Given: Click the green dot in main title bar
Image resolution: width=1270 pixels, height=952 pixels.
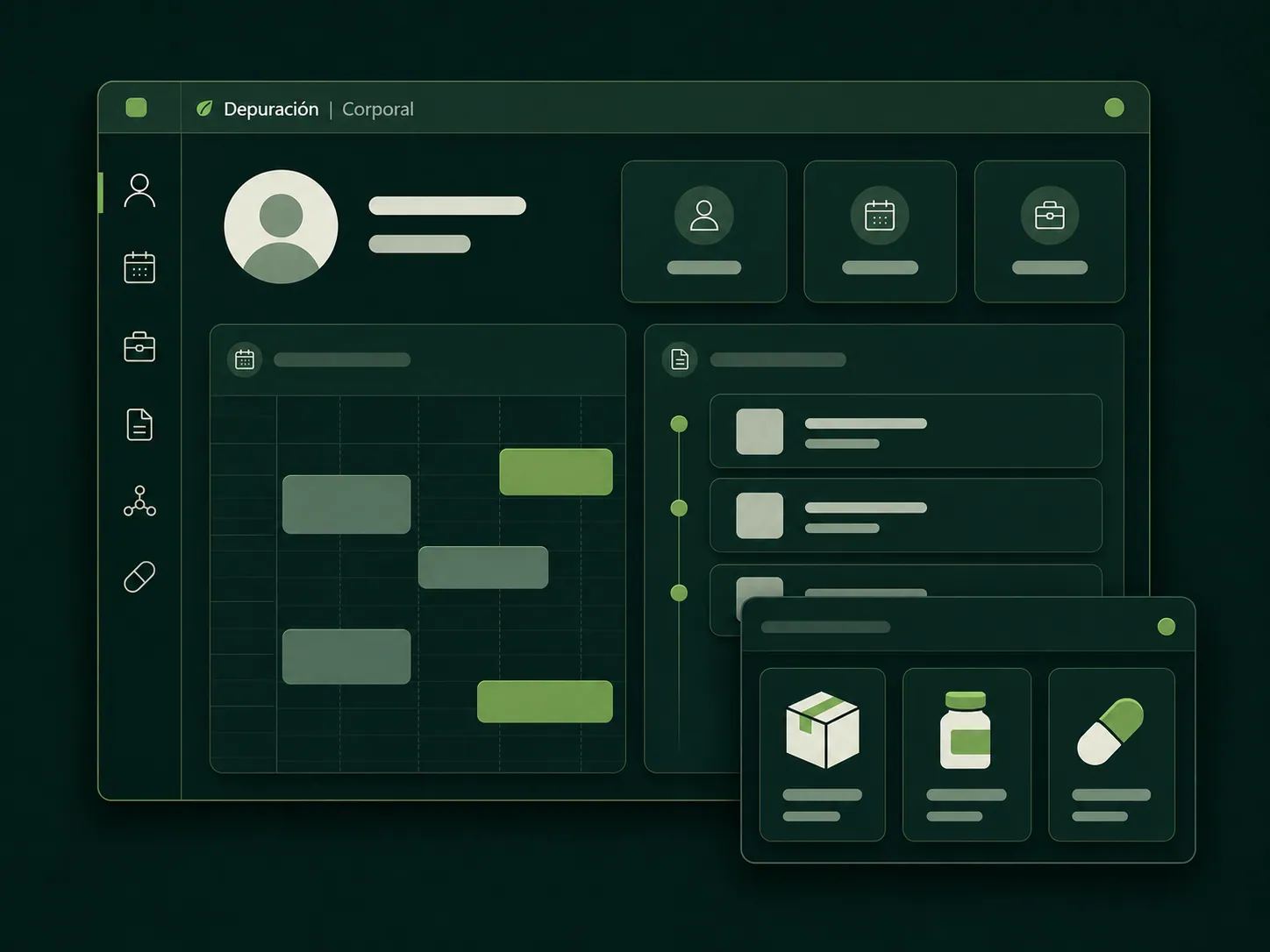Looking at the screenshot, I should click(x=1115, y=108).
